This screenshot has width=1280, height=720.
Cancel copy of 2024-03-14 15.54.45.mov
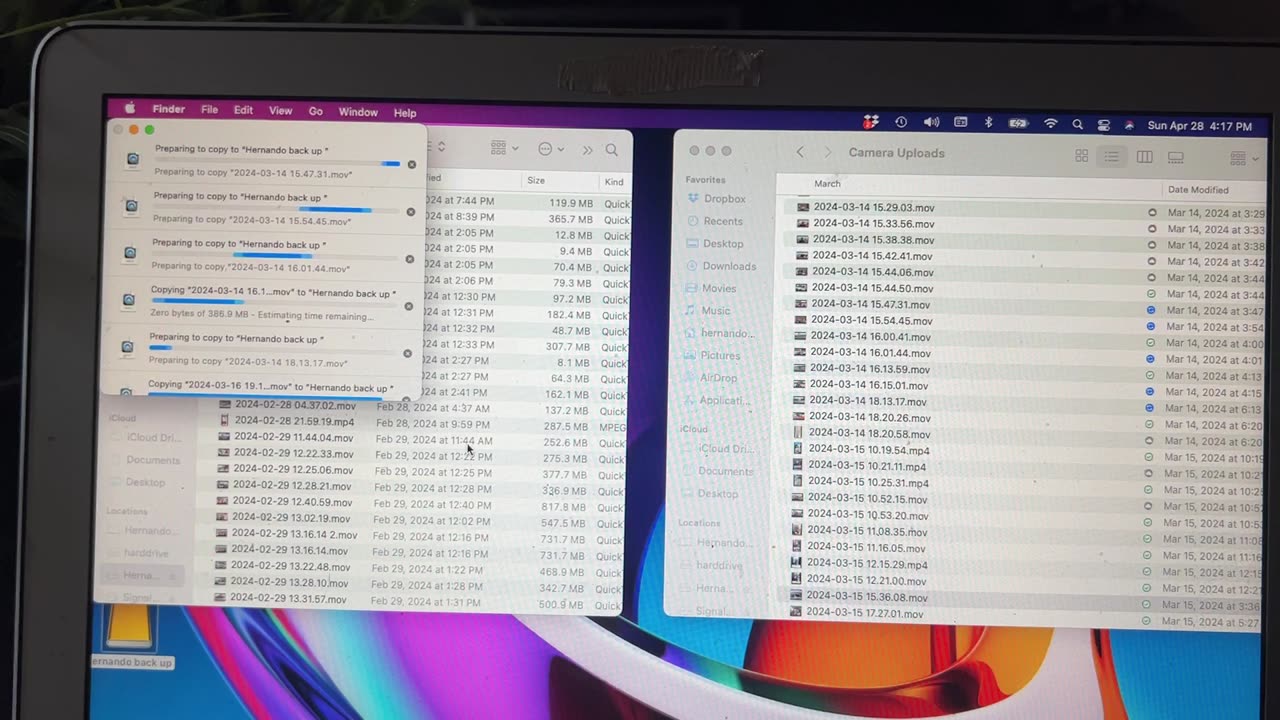tap(410, 212)
